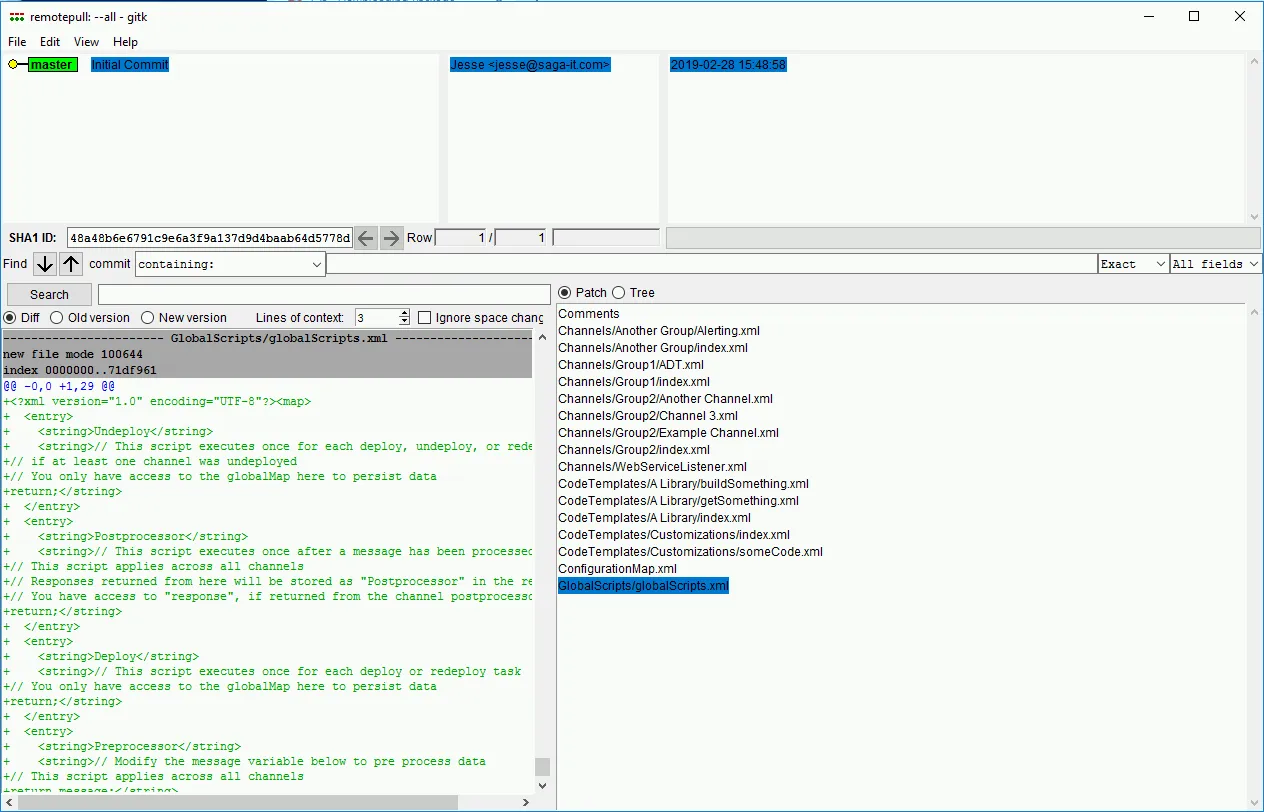The image size is (1264, 812).
Task: Click the SHA1 ID input field
Action: [207, 237]
